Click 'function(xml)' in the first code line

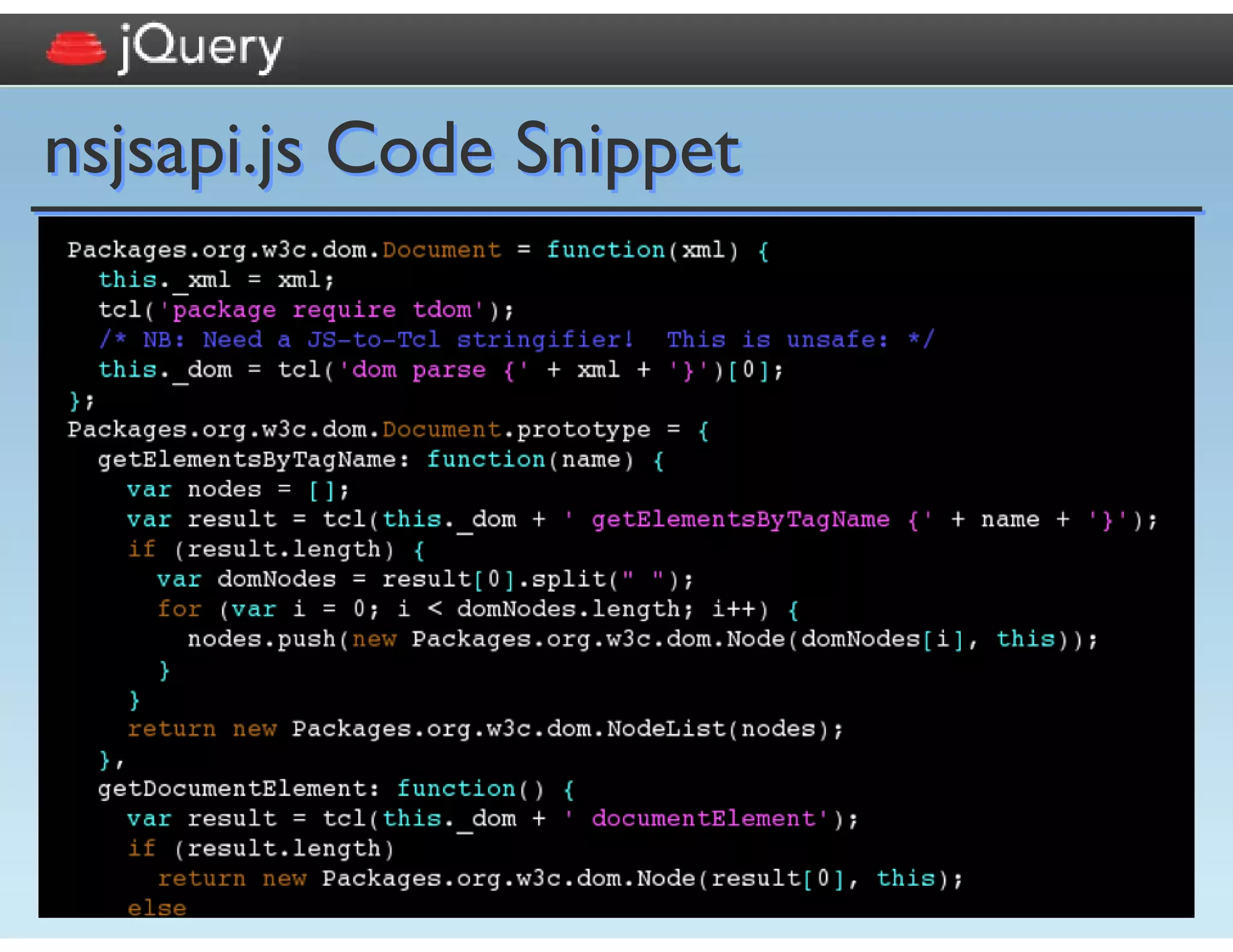coord(642,250)
